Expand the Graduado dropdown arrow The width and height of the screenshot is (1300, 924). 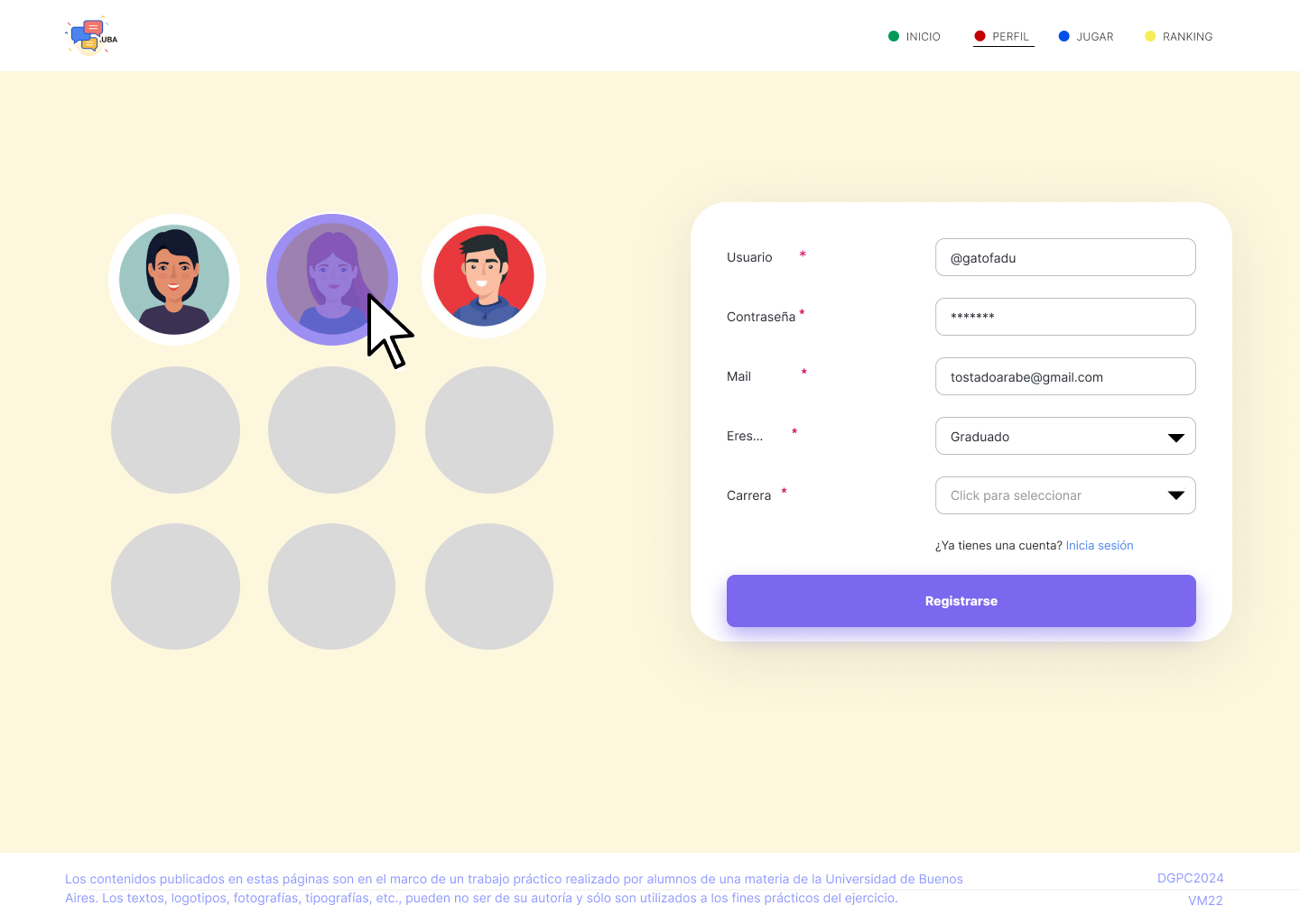[1175, 438]
